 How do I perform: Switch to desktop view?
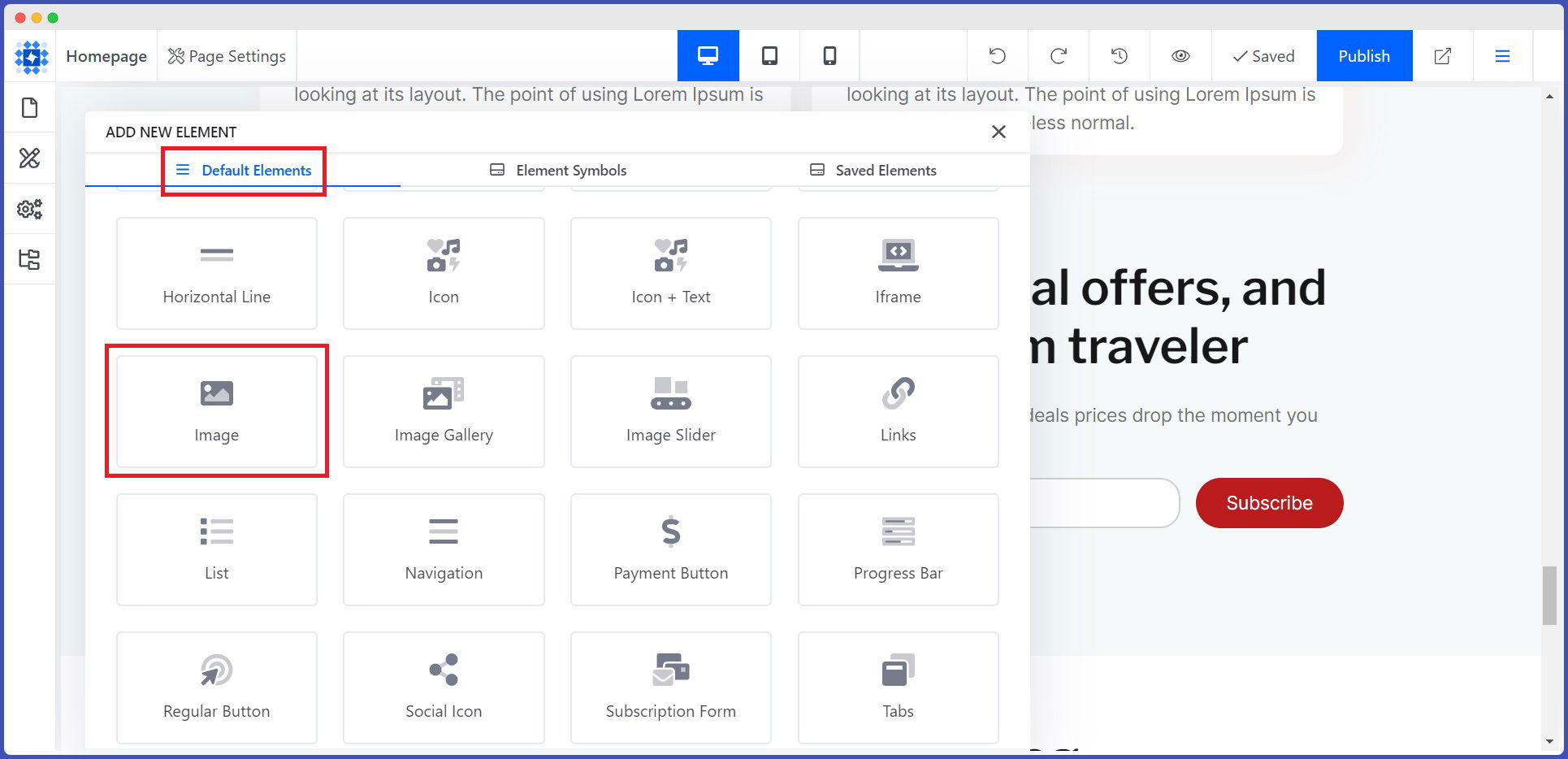708,56
